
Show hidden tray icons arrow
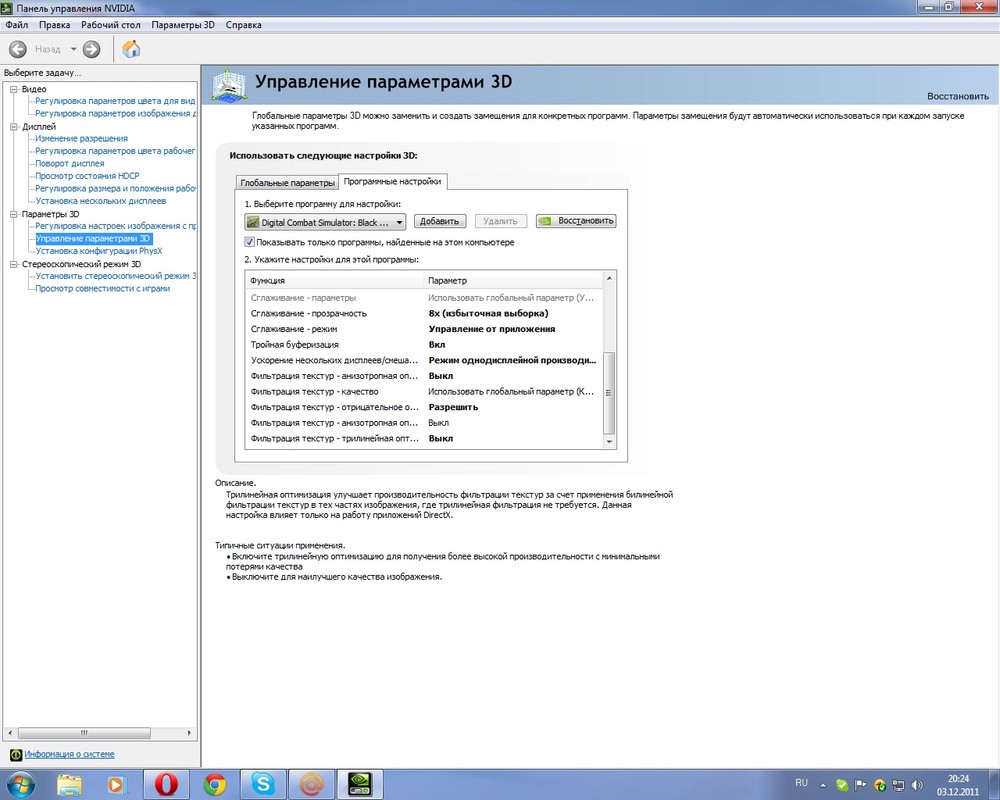823,785
